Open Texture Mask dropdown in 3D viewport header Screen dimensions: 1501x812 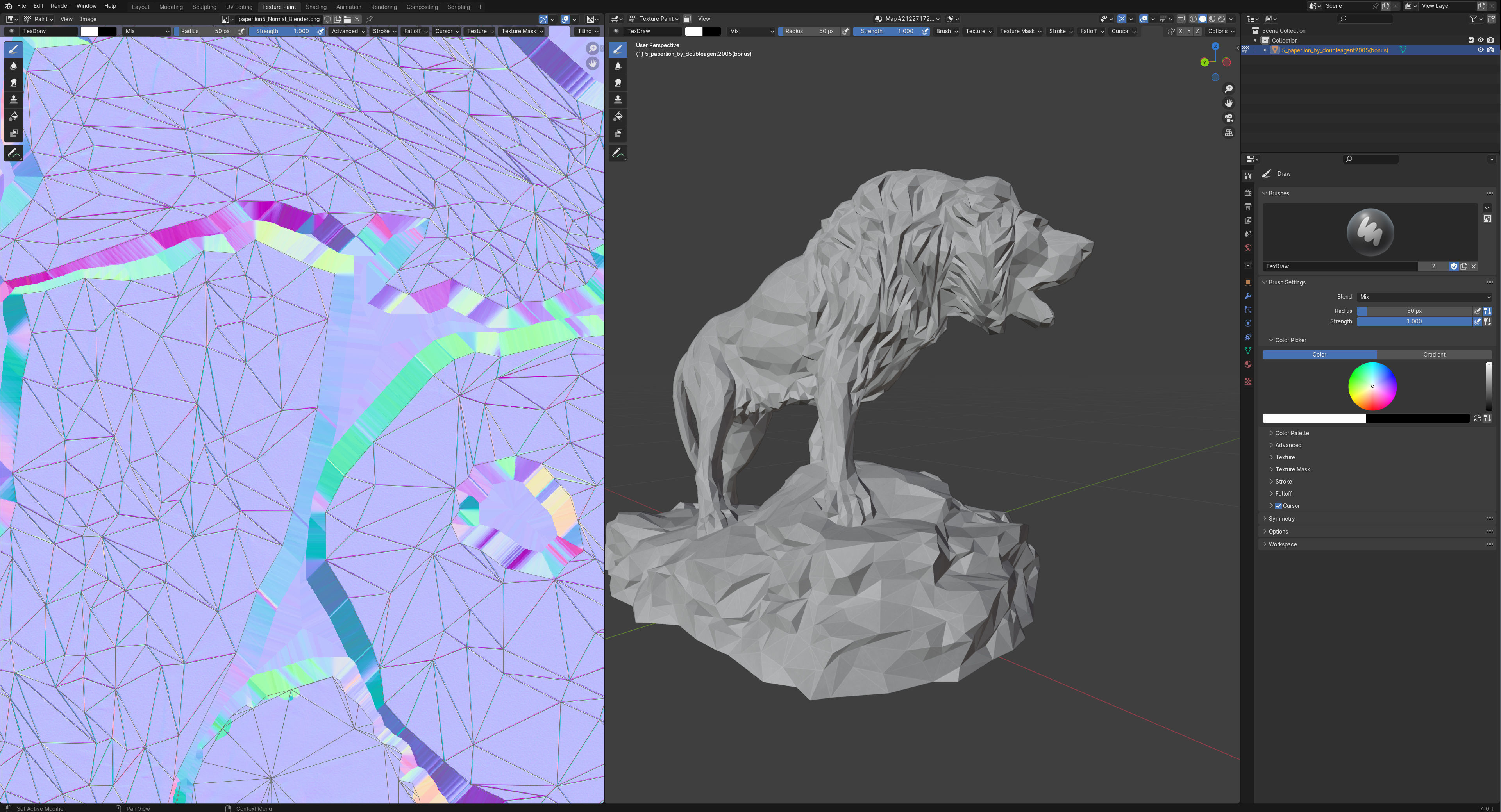[x=1020, y=32]
